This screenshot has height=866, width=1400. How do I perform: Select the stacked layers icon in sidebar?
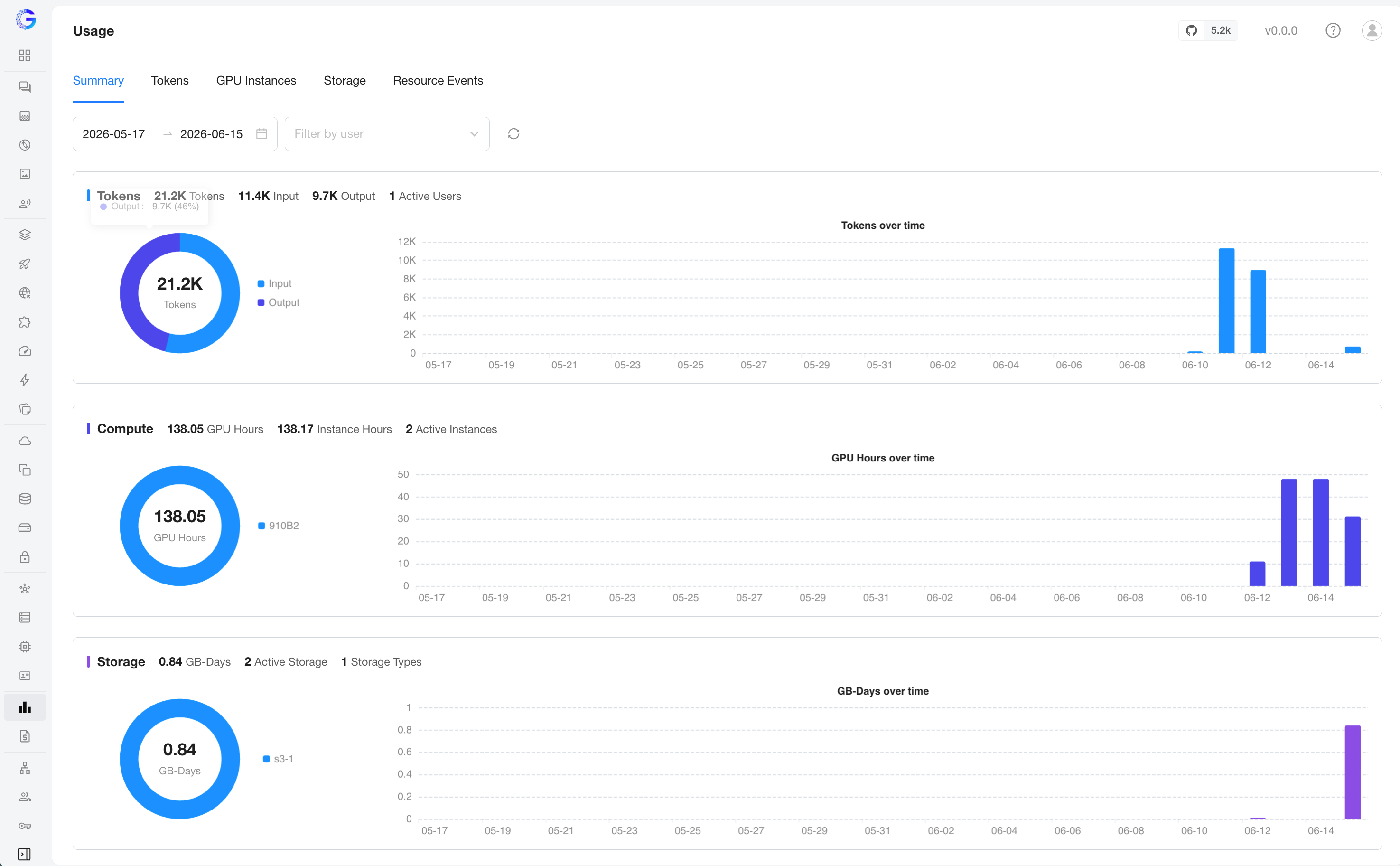pos(25,235)
